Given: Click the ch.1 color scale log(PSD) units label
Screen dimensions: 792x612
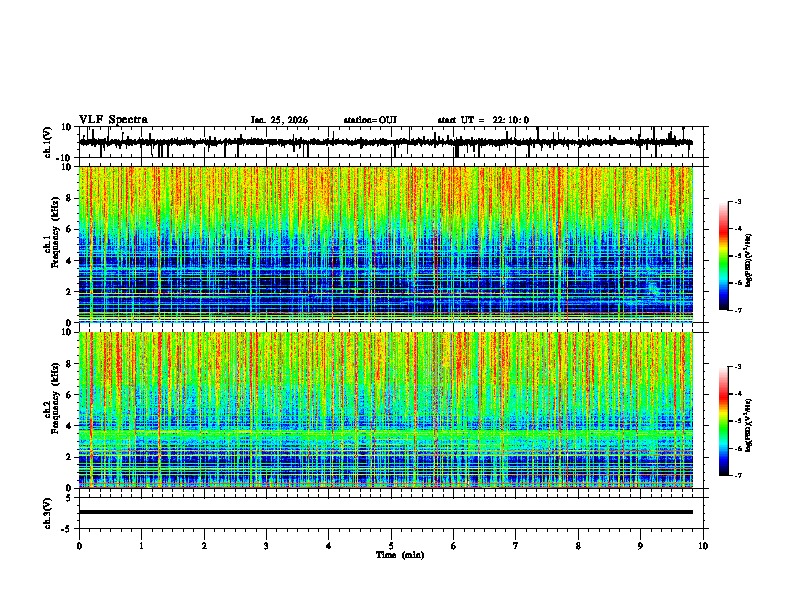Looking at the screenshot, I should coord(749,261).
